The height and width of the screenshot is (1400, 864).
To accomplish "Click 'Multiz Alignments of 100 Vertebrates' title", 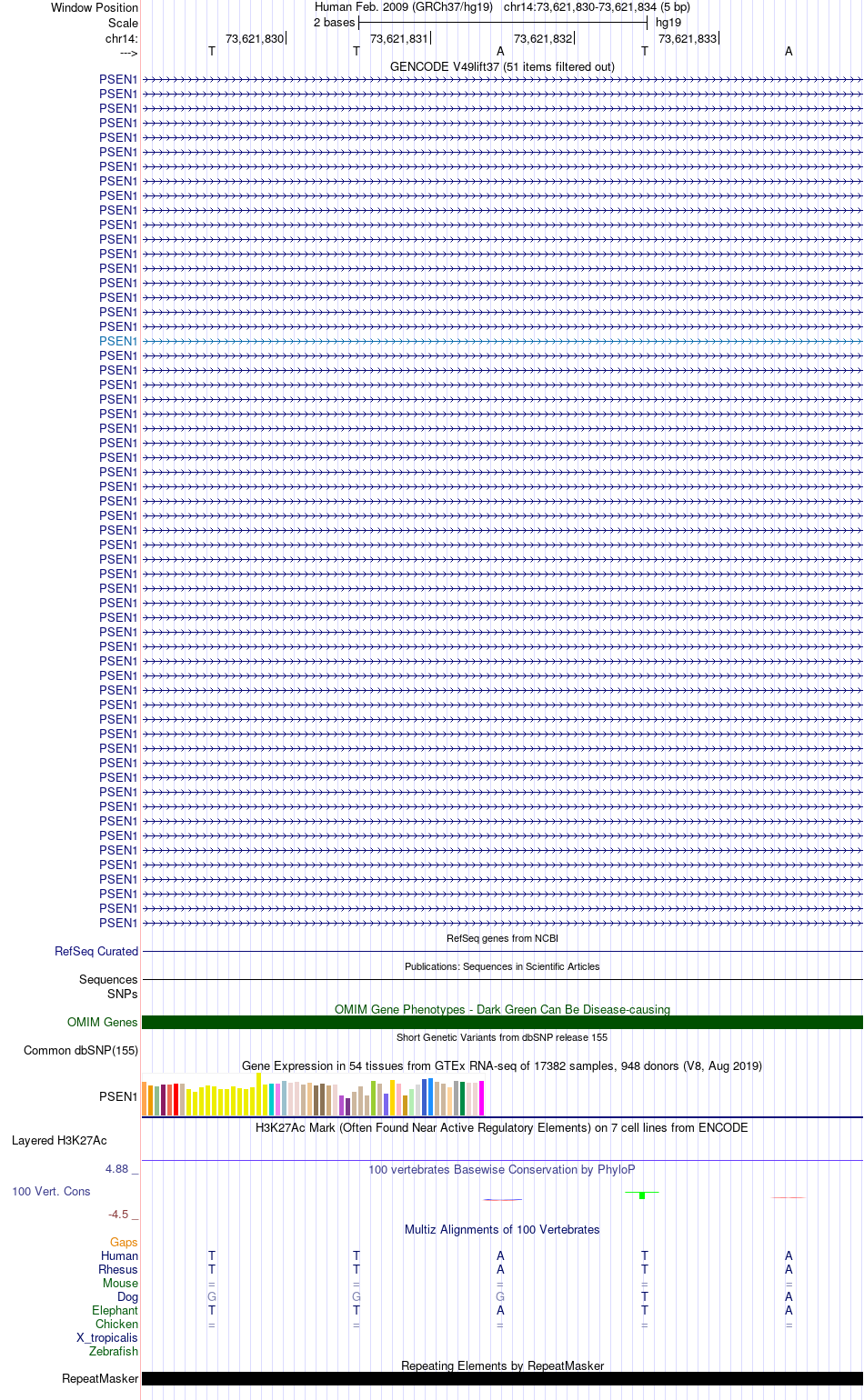I will tap(502, 1229).
